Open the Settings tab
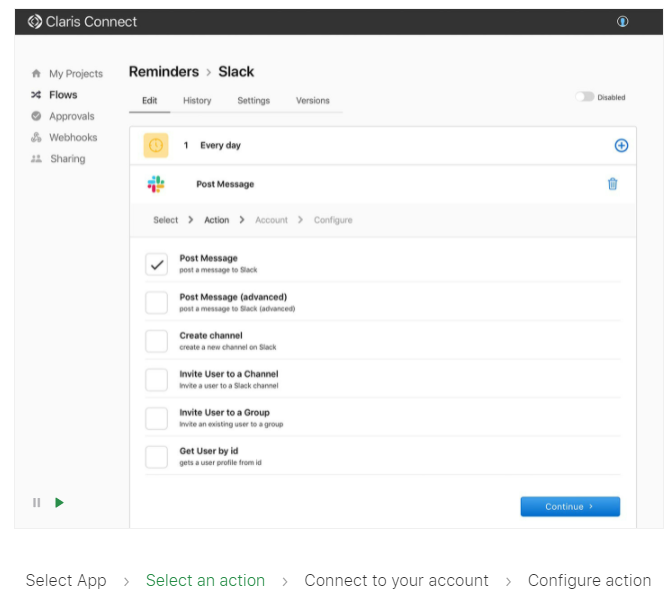Screen dimensions: 667x602 (253, 101)
